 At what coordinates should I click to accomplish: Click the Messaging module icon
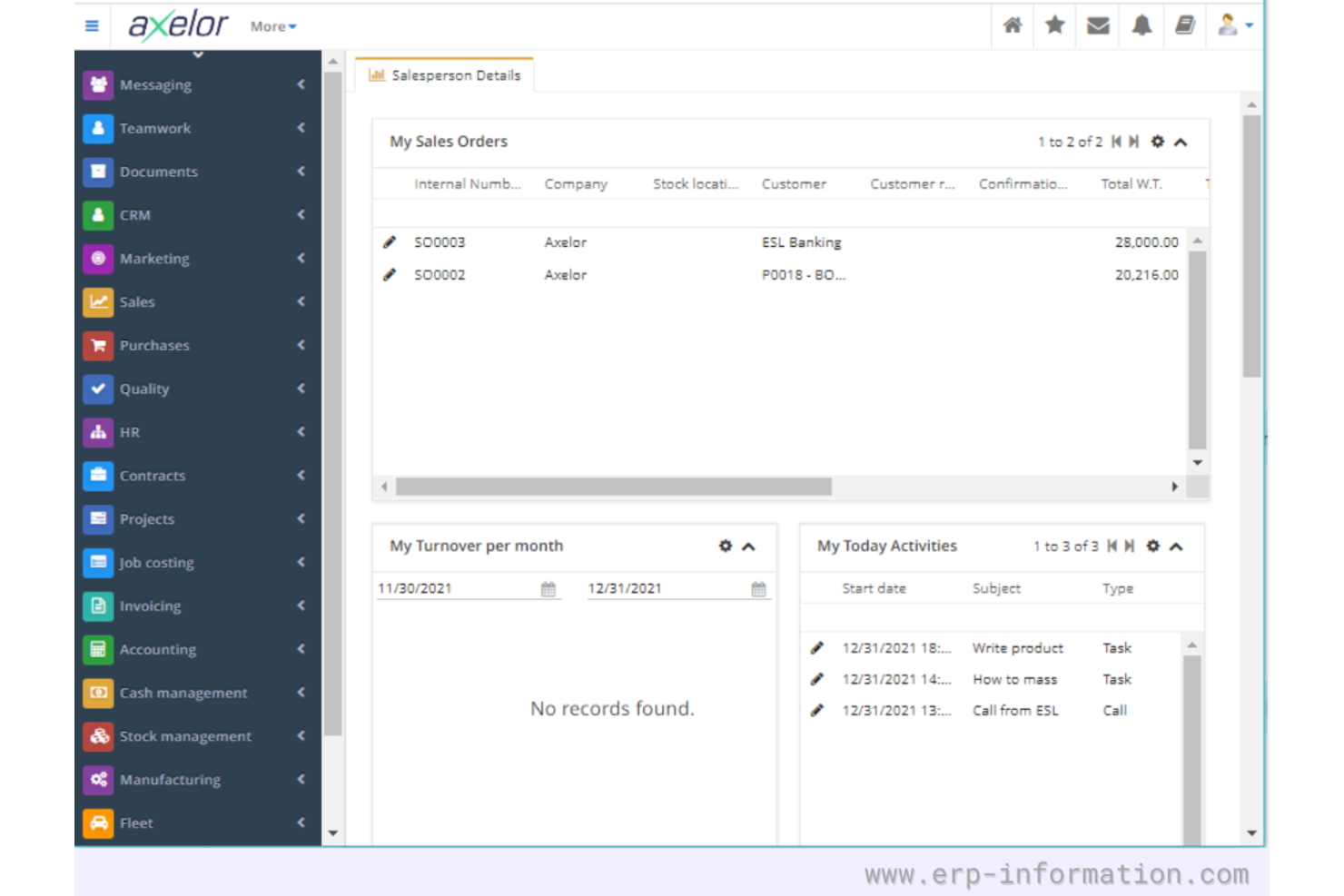(98, 84)
